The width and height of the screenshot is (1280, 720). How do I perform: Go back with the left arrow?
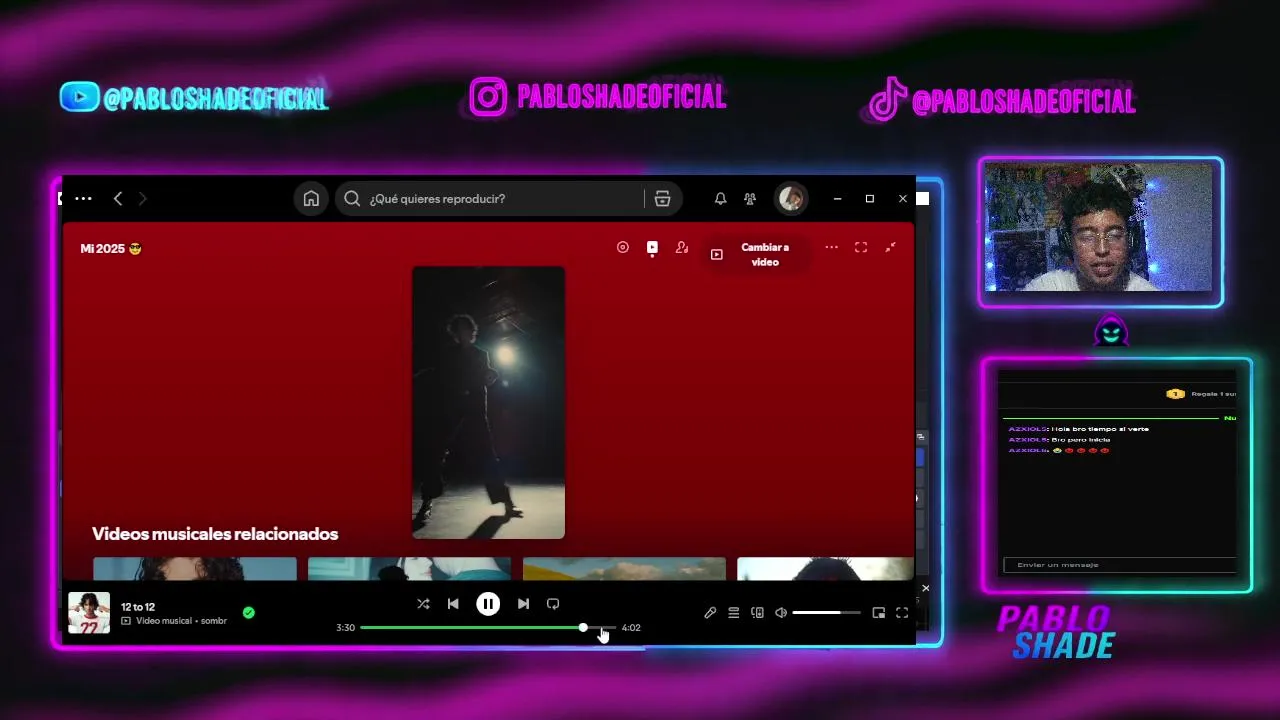pos(118,199)
